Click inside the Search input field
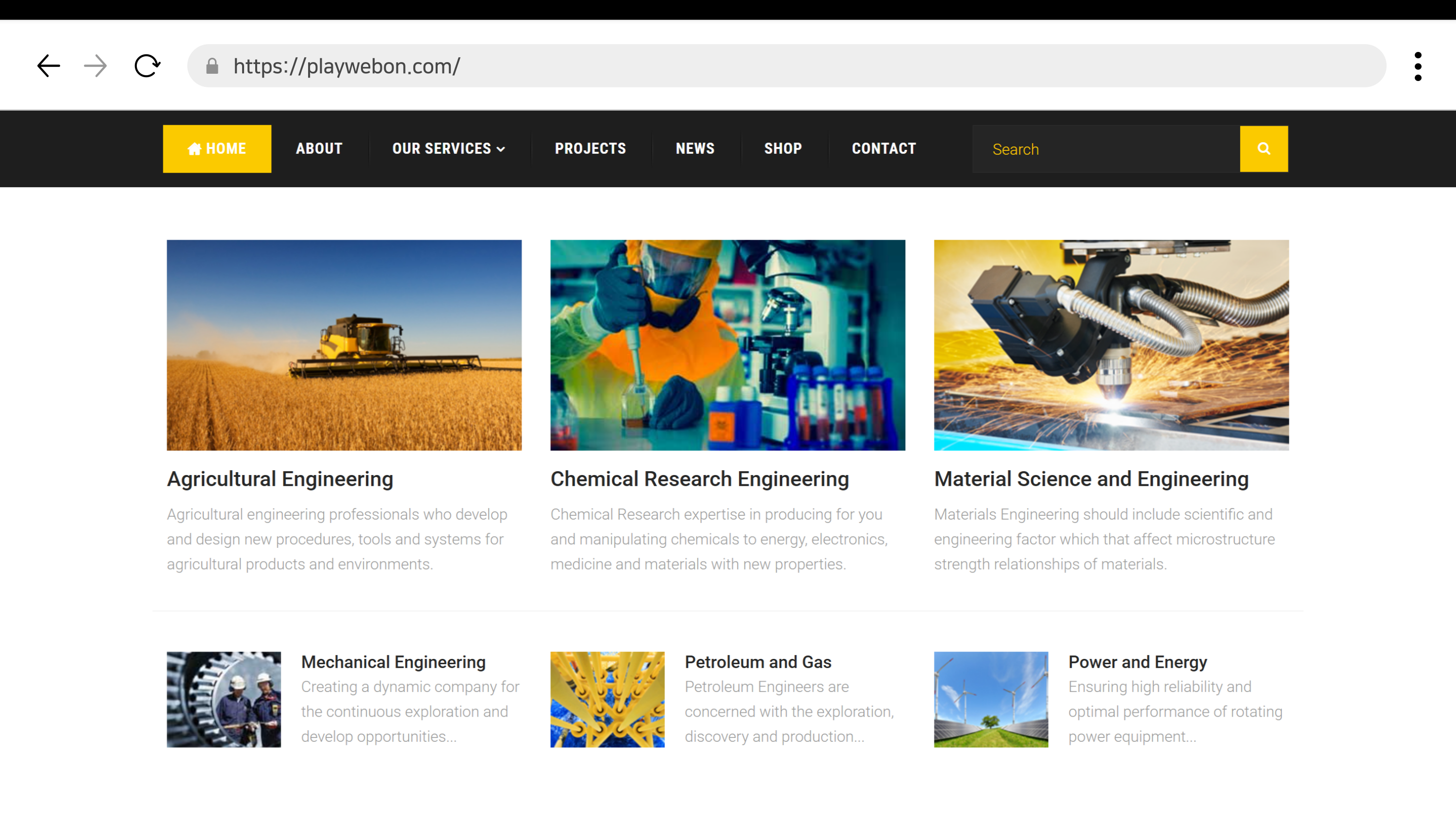1456x819 pixels. point(1105,149)
